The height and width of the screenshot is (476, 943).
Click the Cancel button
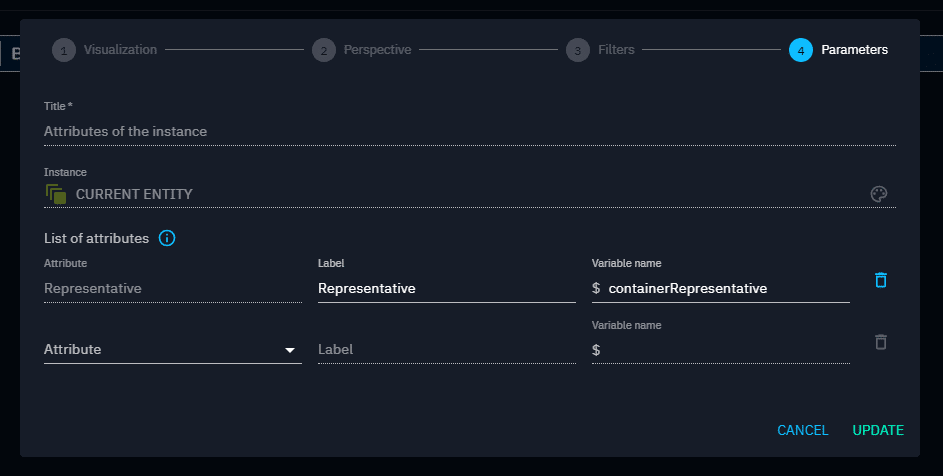coord(802,430)
